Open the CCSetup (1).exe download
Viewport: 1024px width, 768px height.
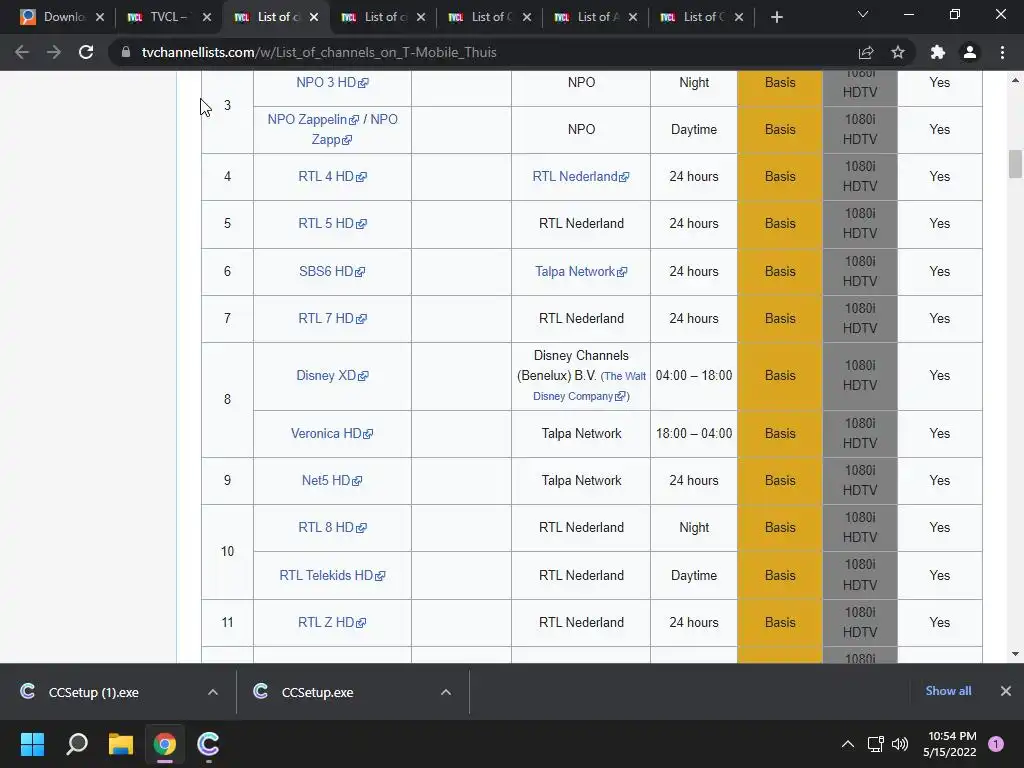click(93, 692)
